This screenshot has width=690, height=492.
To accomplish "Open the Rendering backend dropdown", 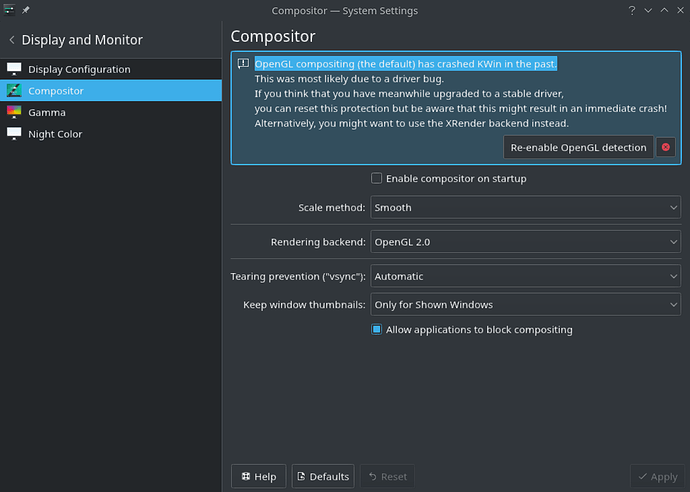I will [525, 242].
